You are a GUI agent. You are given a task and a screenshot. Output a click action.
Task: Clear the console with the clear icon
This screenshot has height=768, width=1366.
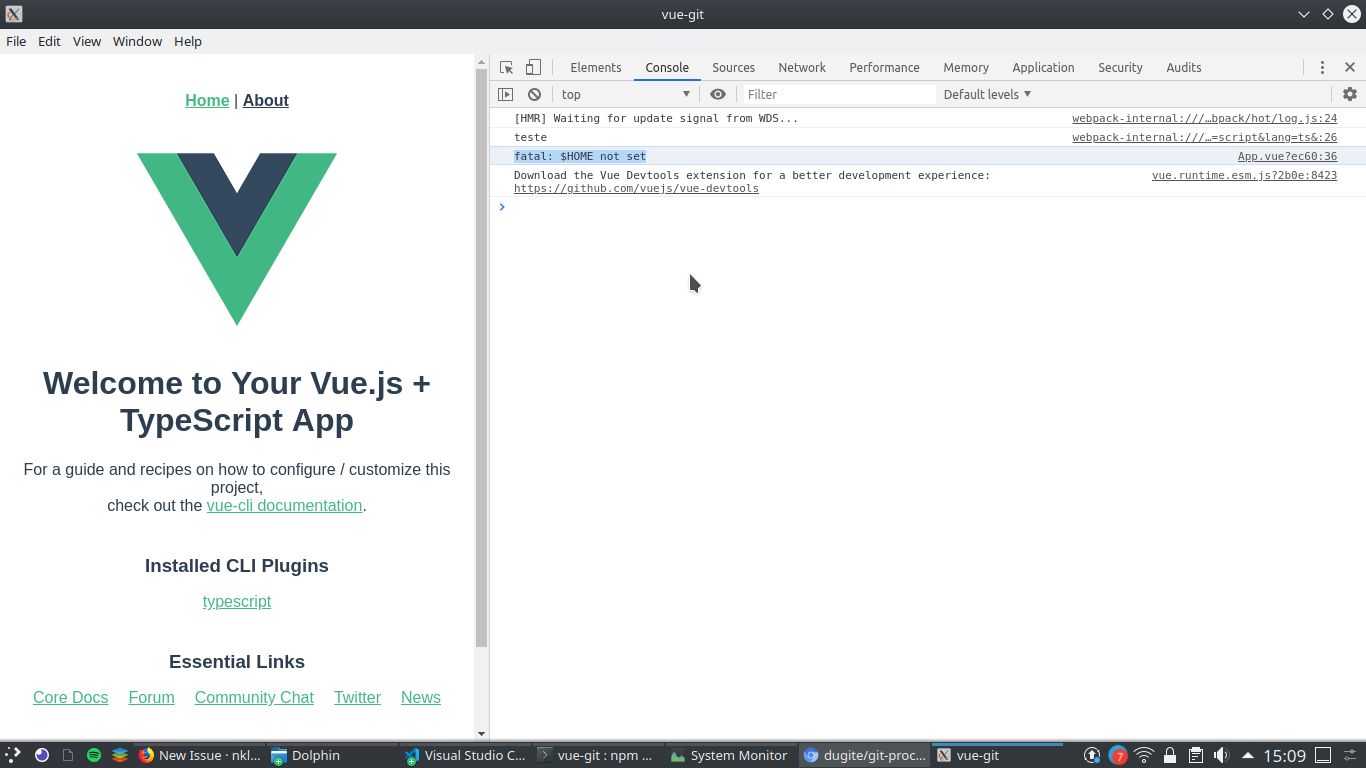tap(534, 93)
